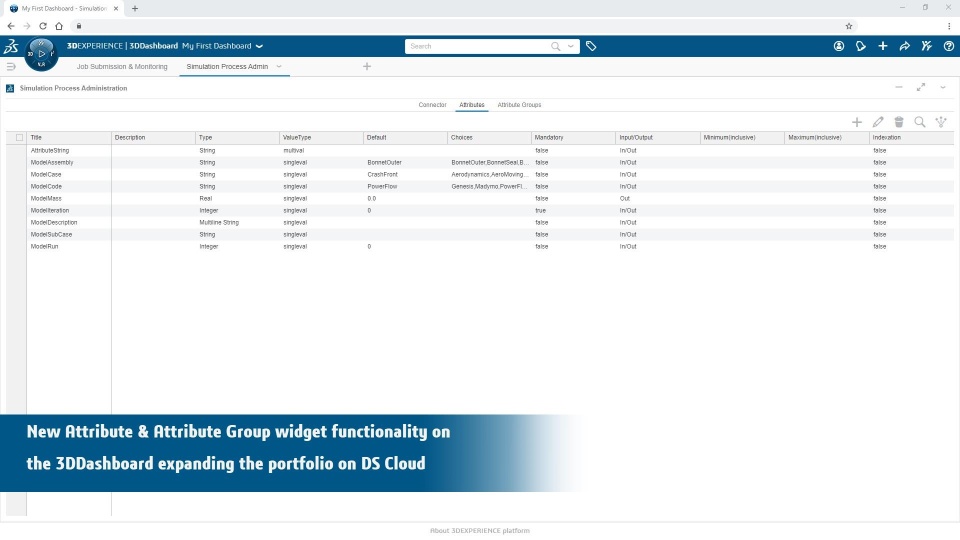The image size is (960, 540).
Task: Expand the search options chevron
Action: 571,46
